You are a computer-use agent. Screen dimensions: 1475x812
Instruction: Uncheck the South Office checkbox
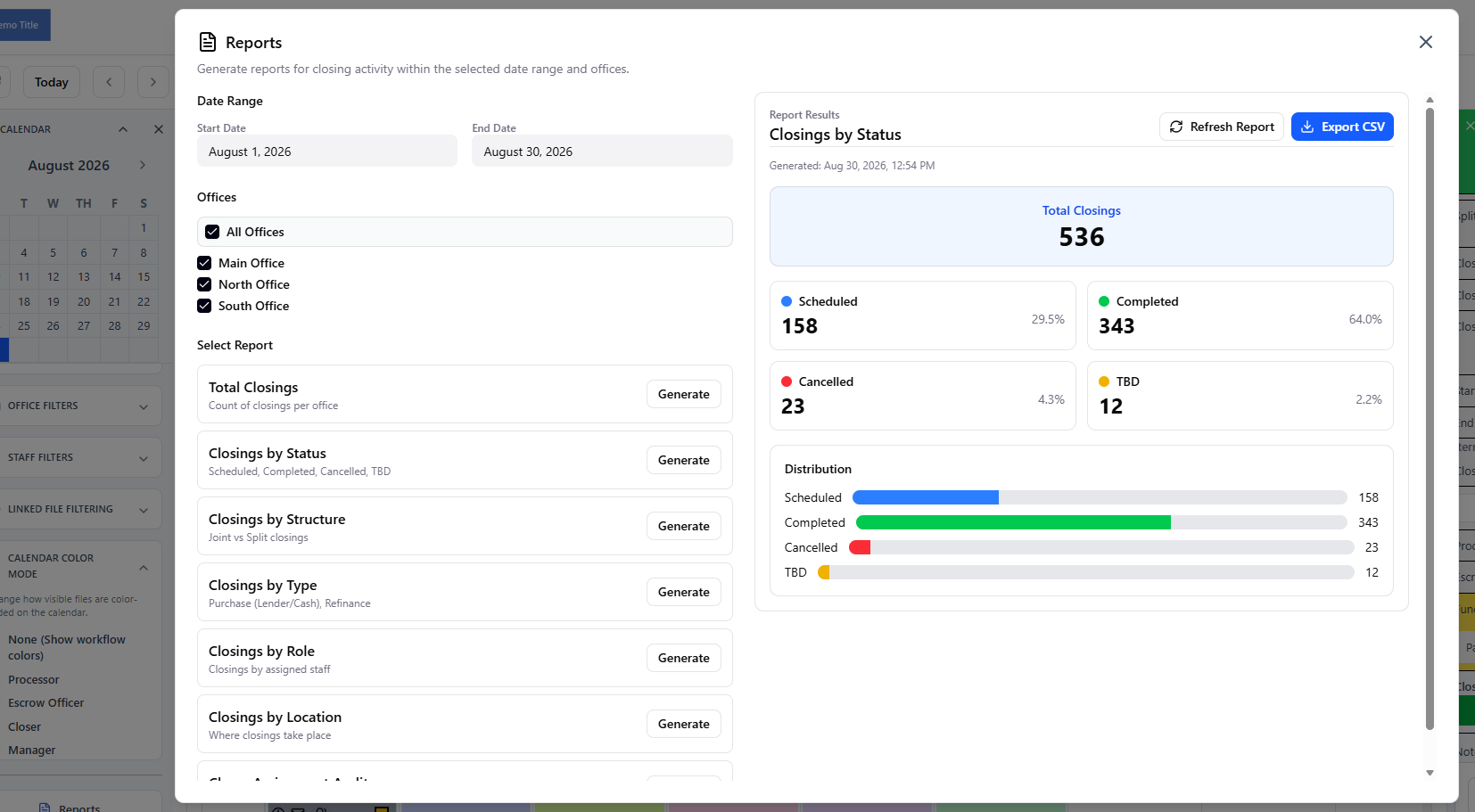tap(204, 306)
